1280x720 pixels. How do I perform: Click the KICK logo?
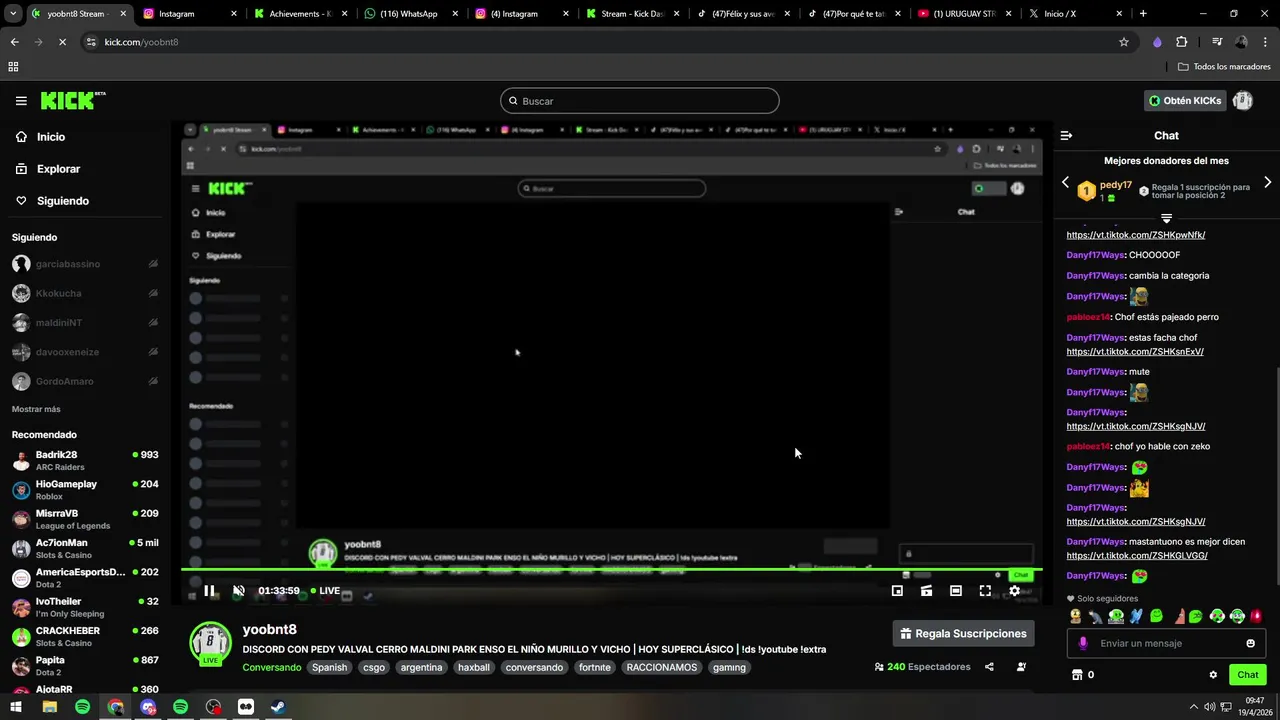point(72,100)
